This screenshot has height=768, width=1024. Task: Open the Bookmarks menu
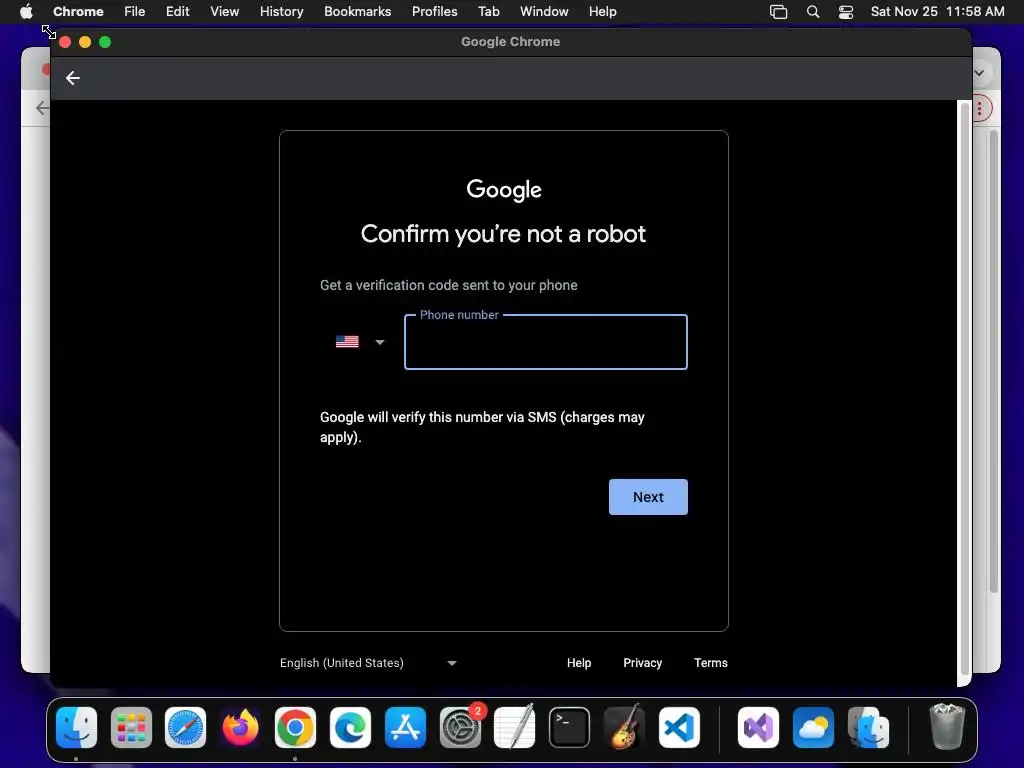pos(357,12)
